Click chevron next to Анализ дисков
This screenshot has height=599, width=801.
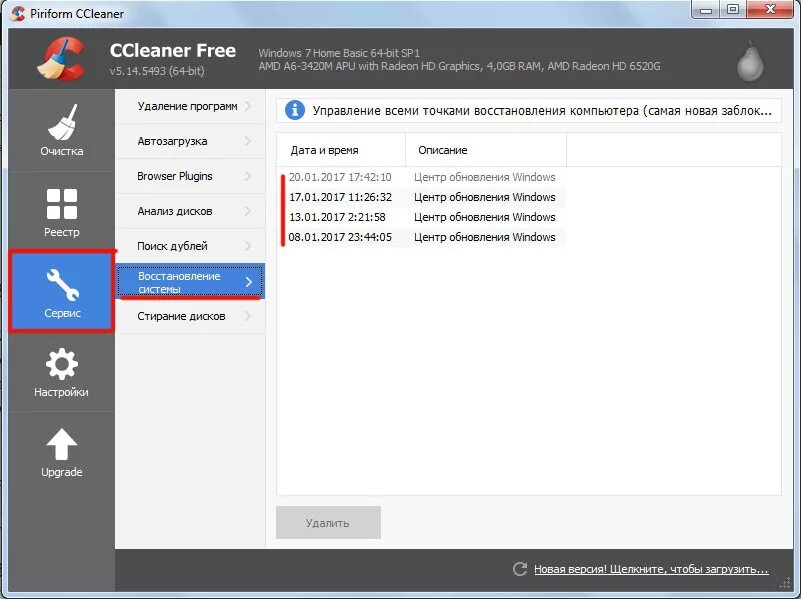pyautogui.click(x=248, y=211)
